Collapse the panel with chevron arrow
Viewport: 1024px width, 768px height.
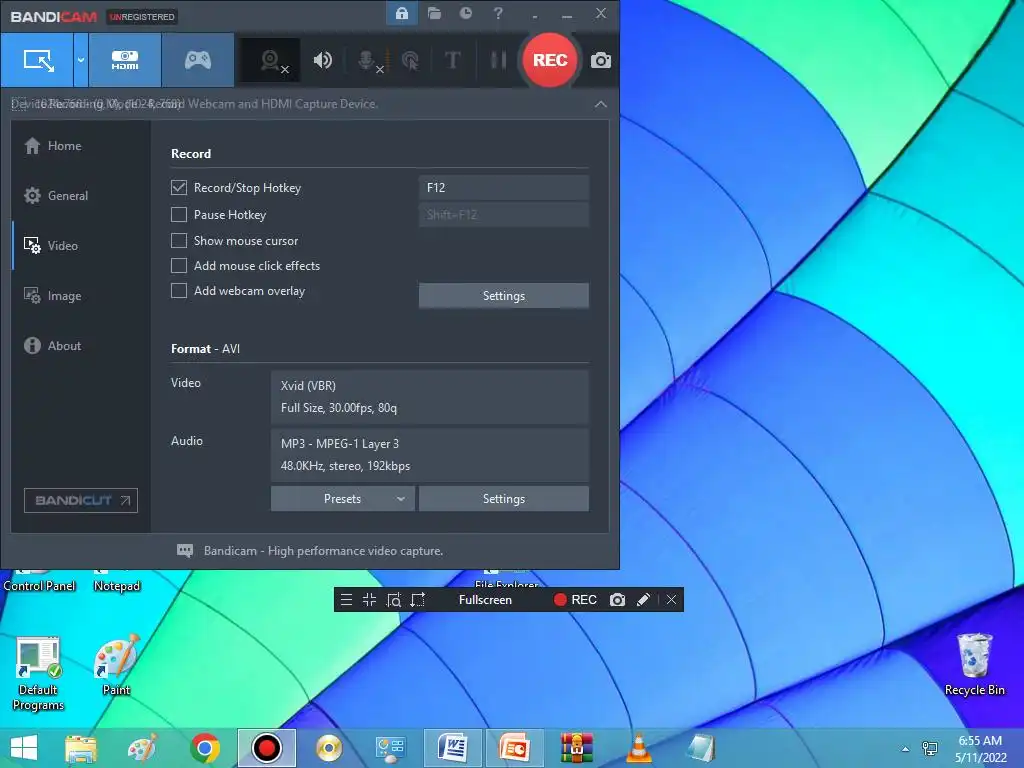point(601,104)
